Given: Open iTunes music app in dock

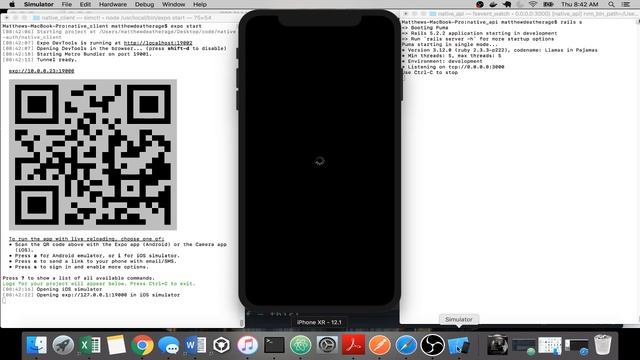Looking at the screenshot, I should (248, 345).
